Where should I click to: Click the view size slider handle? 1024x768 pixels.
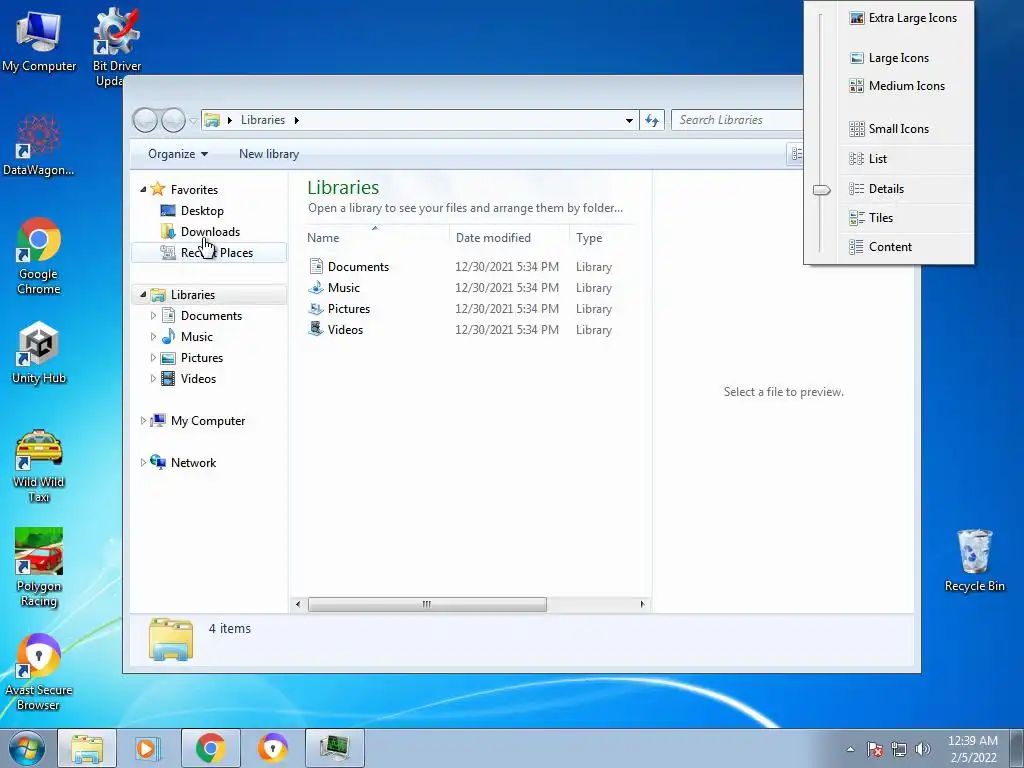822,190
